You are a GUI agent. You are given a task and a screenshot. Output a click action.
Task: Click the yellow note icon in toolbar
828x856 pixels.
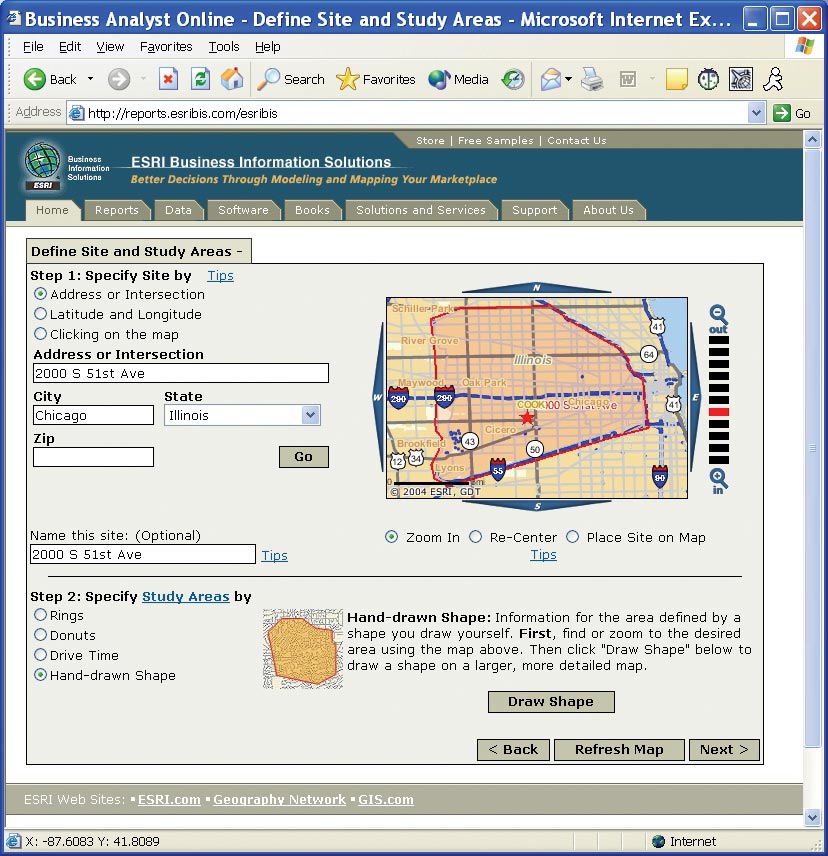coord(676,80)
